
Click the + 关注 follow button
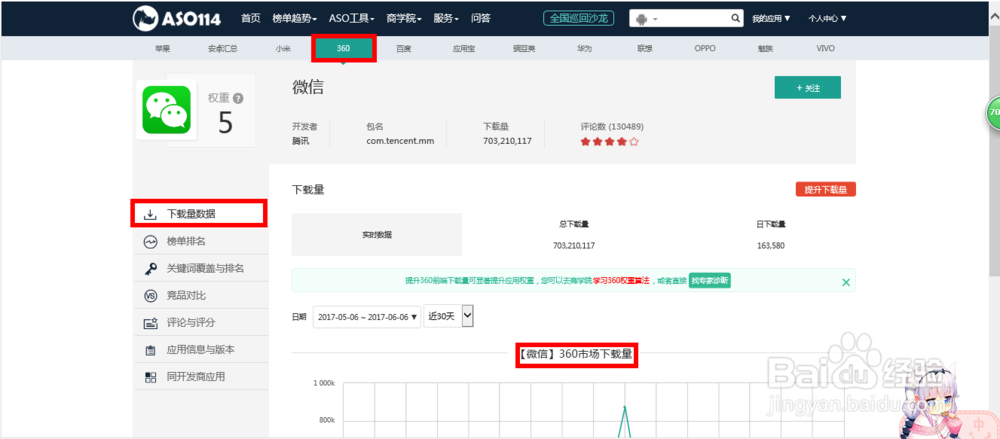click(807, 88)
